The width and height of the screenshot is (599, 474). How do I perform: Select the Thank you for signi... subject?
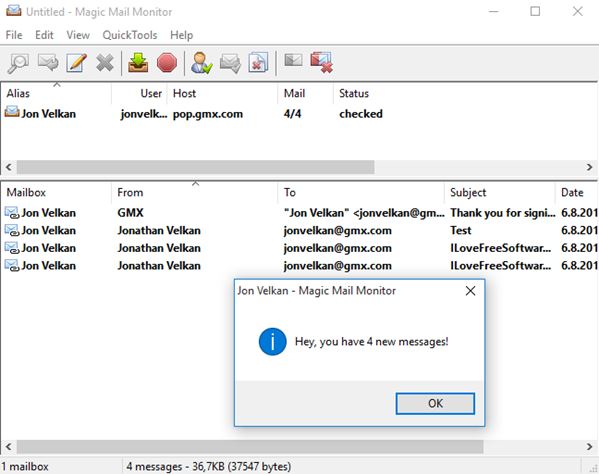click(502, 213)
